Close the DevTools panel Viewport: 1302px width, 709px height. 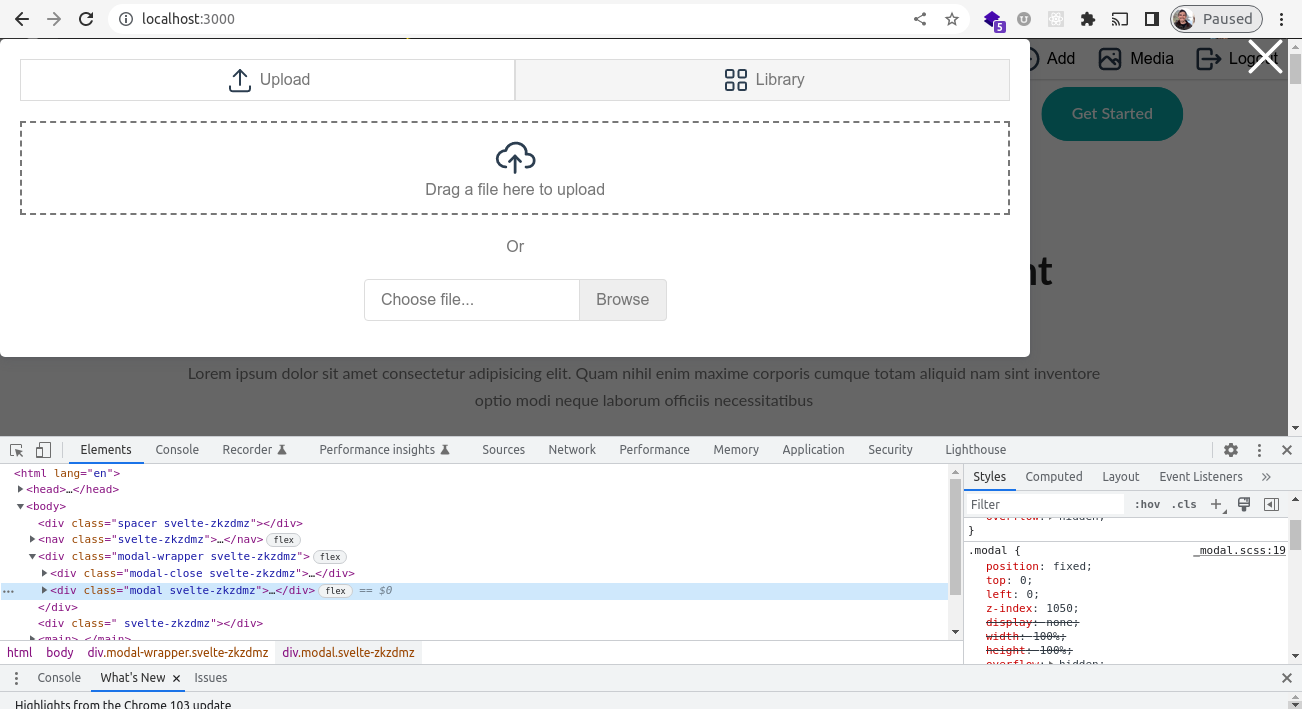point(1287,450)
